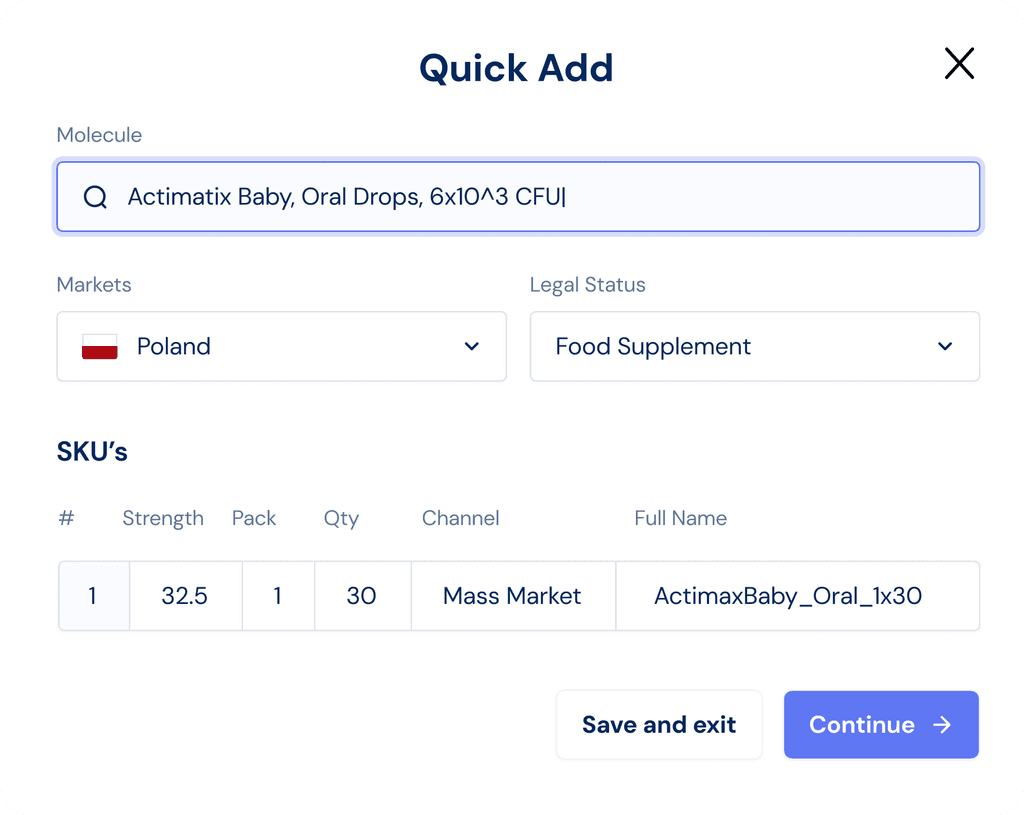Screen dimensions: 1024x815
Task: Click the Strength column header
Action: tap(163, 518)
